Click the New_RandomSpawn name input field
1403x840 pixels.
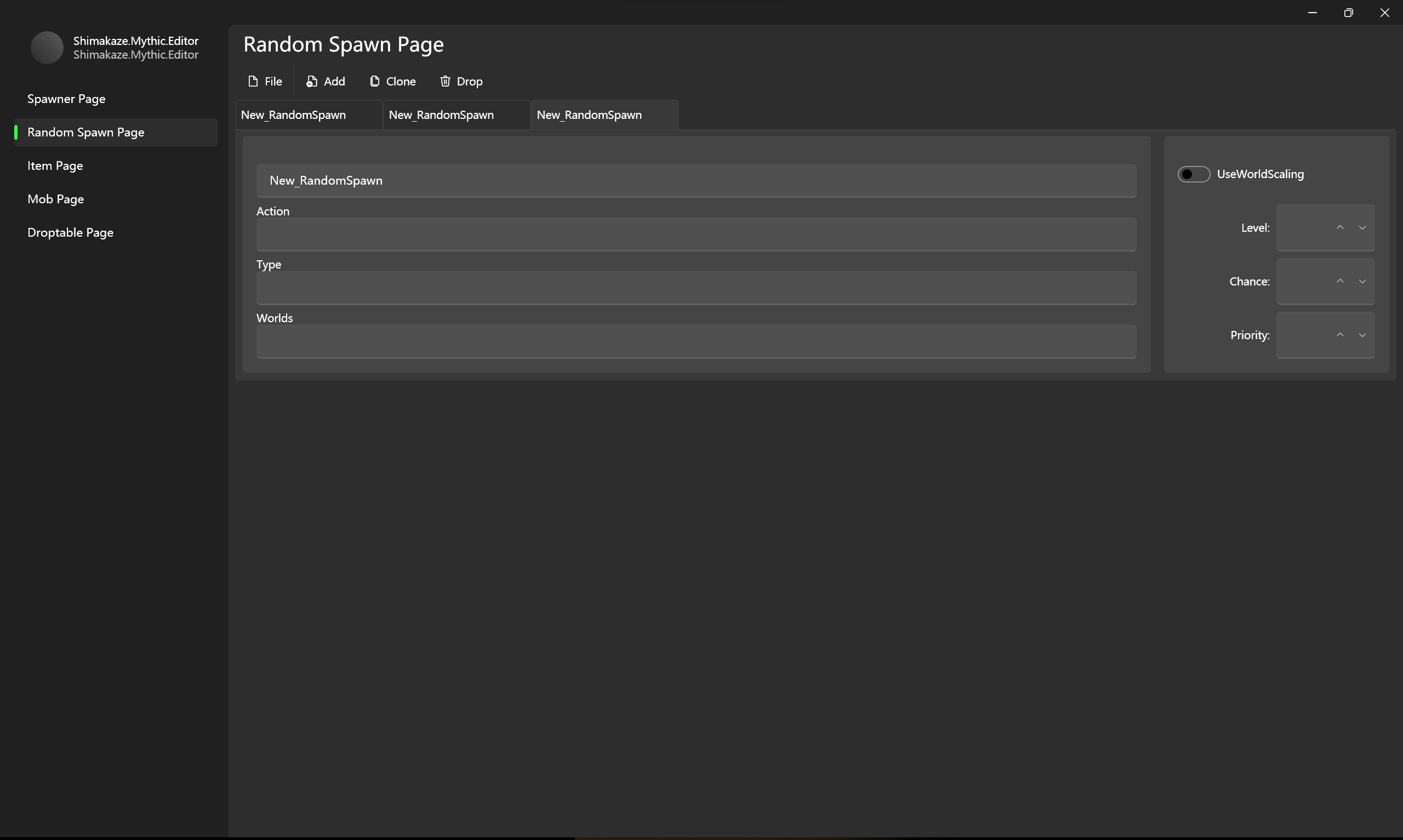(695, 181)
